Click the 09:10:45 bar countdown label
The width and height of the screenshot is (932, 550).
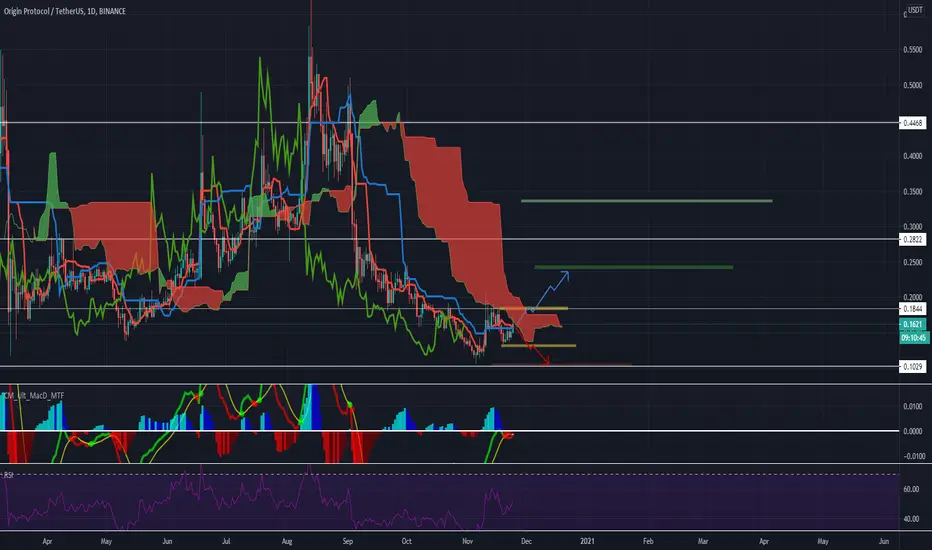tap(914, 338)
